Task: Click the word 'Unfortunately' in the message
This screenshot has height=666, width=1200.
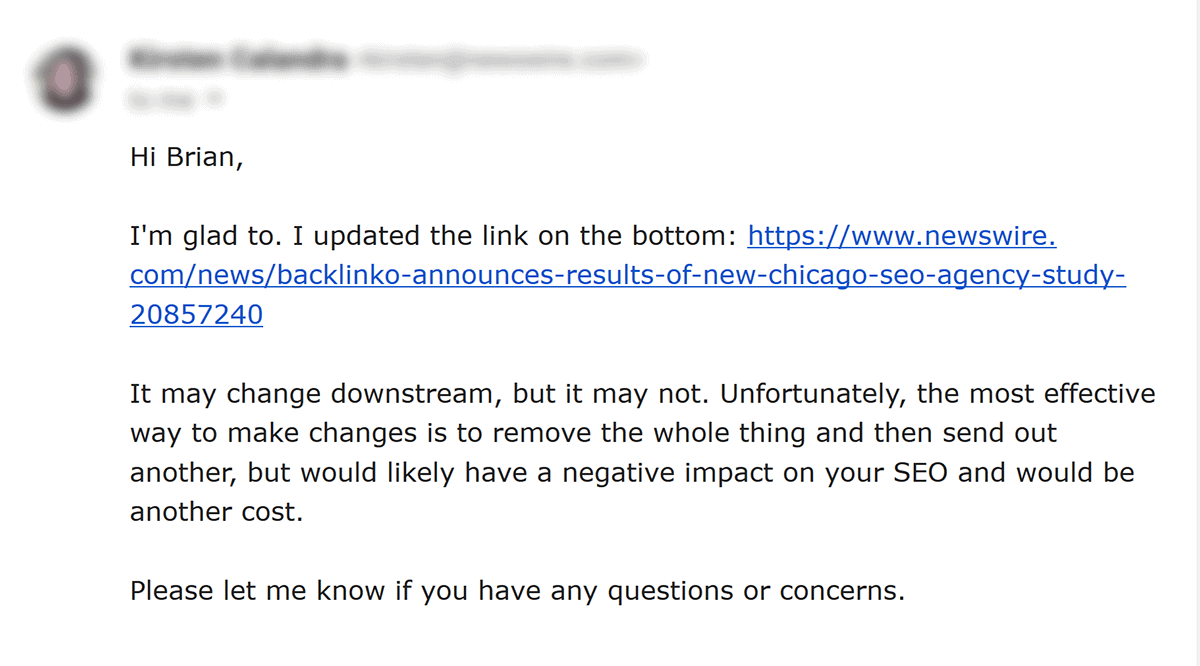Action: click(x=811, y=394)
